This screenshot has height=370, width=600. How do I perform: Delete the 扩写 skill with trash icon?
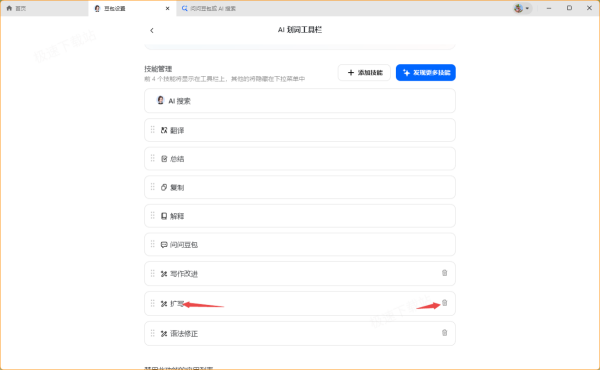(x=444, y=303)
